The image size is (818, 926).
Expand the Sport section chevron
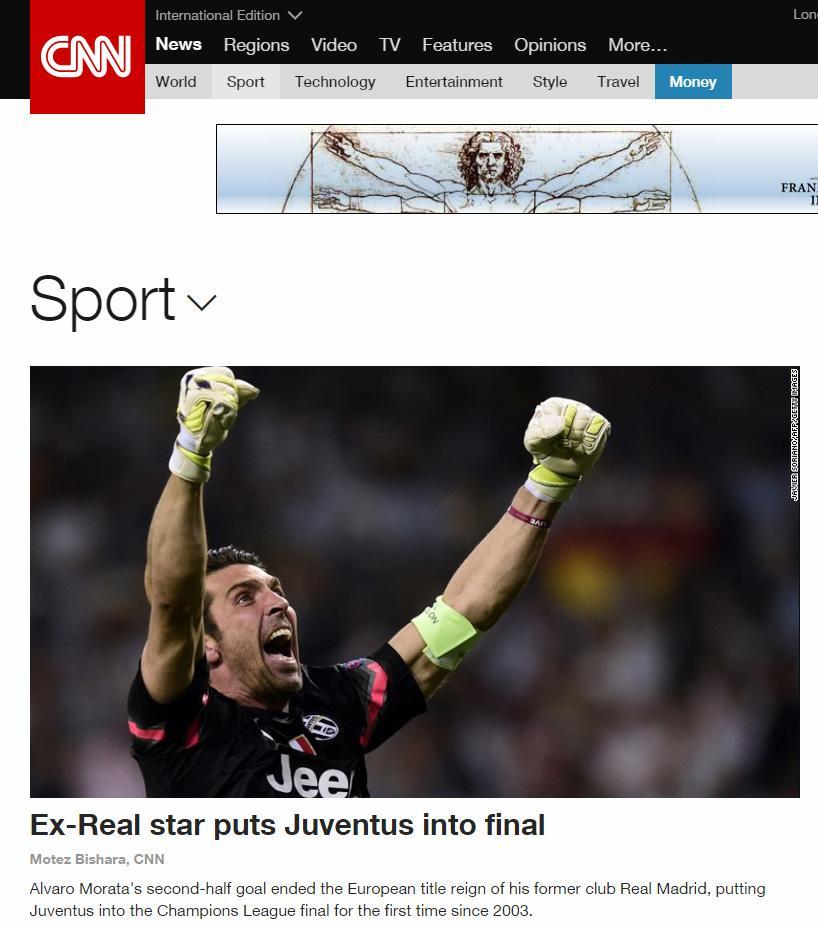tap(201, 302)
